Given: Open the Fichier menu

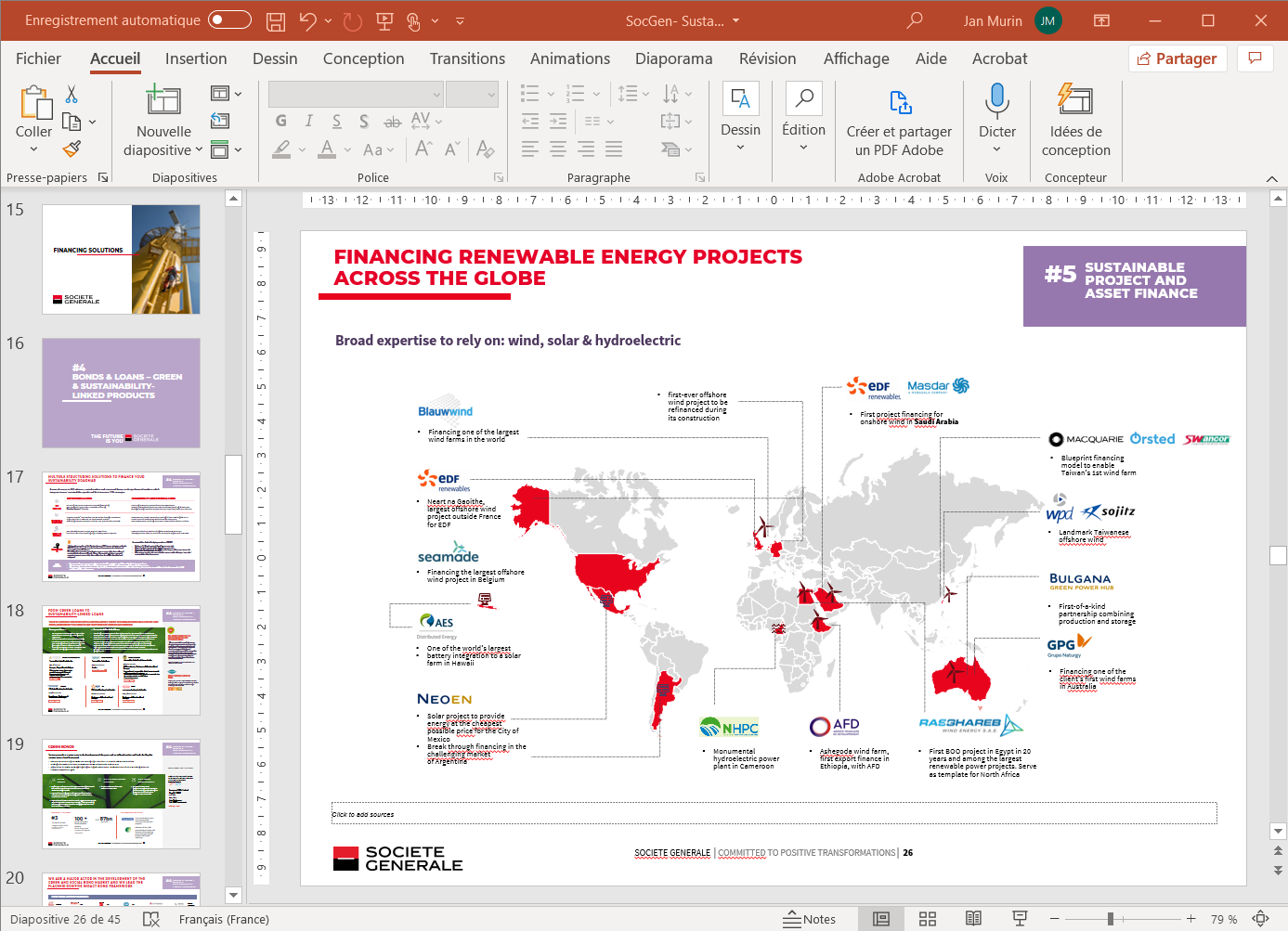Looking at the screenshot, I should point(38,58).
